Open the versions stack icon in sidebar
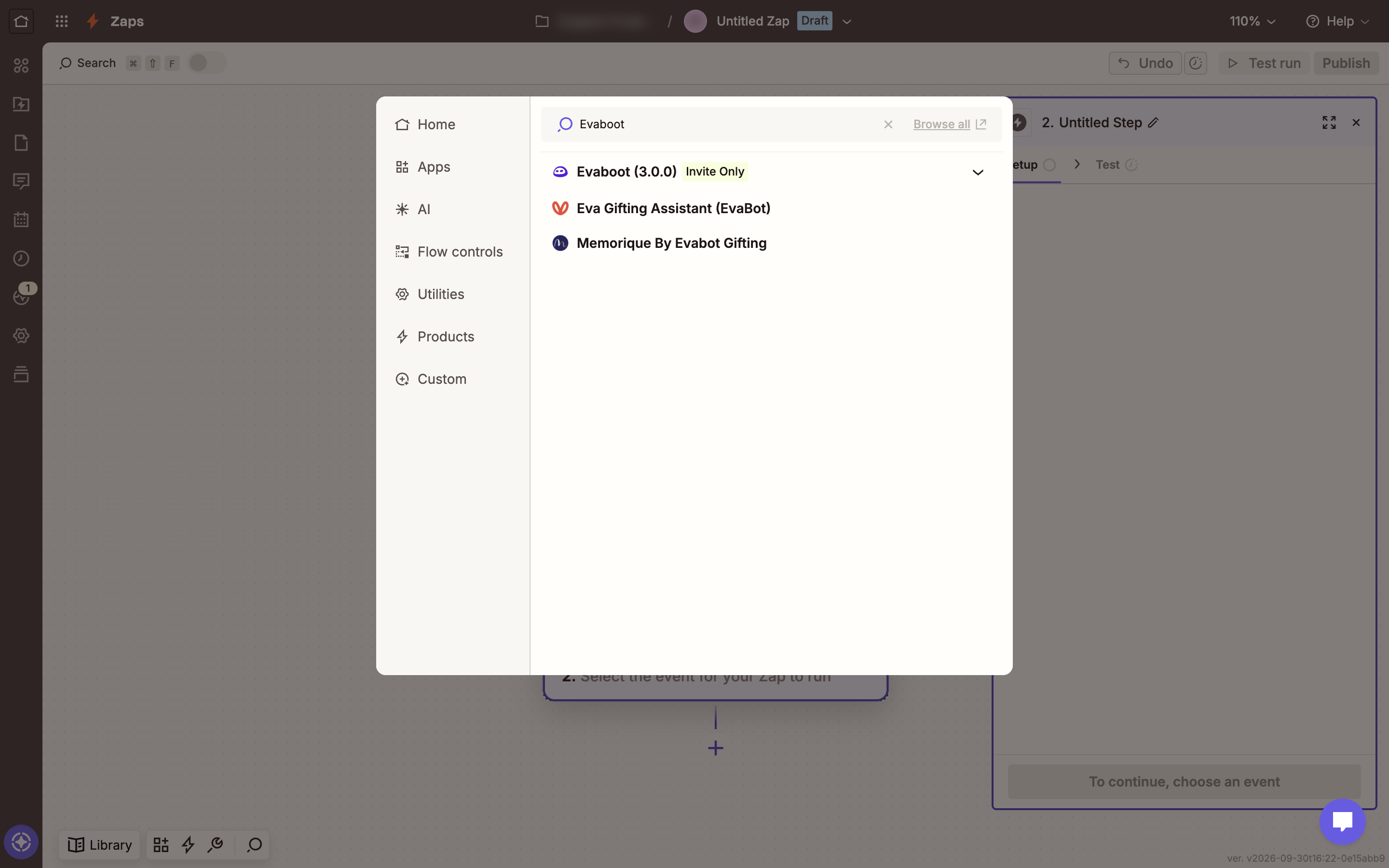This screenshot has height=868, width=1389. click(21, 374)
